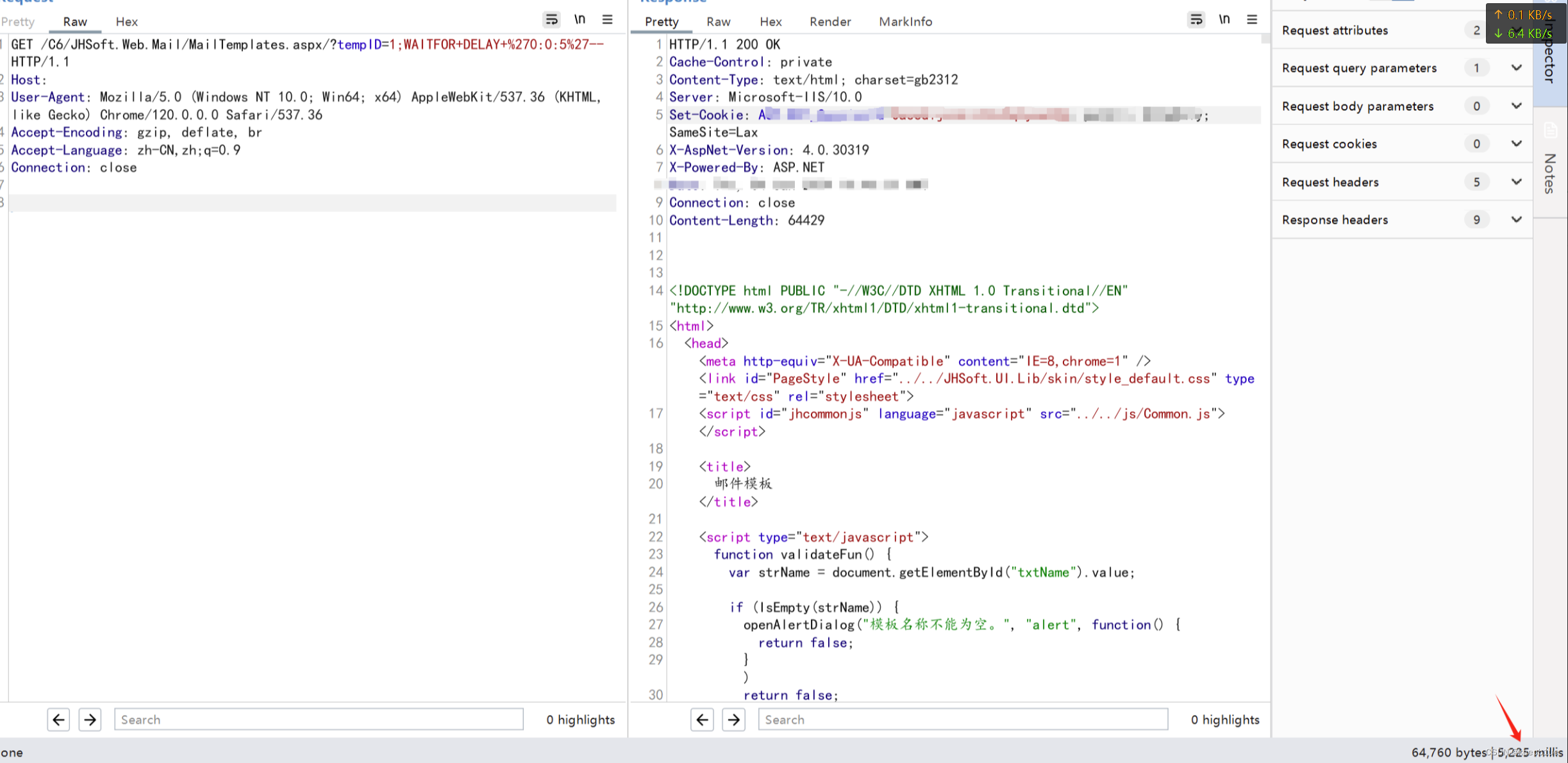Viewport: 1568px width, 763px height.
Task: Open Response Render tab
Action: (x=830, y=22)
